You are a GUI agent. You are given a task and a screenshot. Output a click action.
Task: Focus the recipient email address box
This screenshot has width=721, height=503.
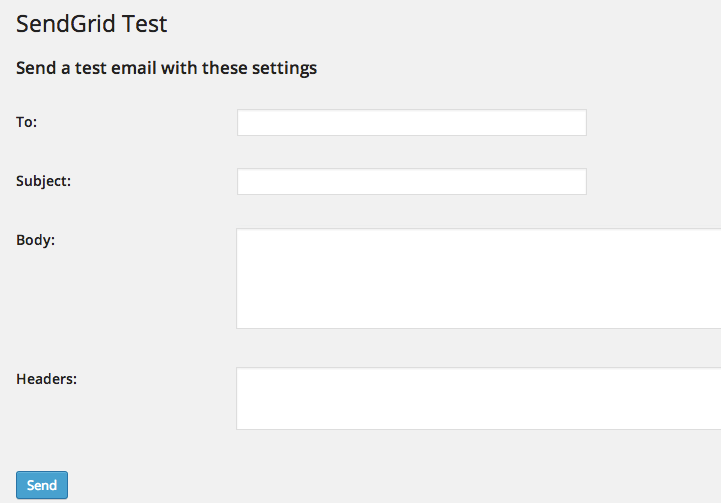click(411, 123)
